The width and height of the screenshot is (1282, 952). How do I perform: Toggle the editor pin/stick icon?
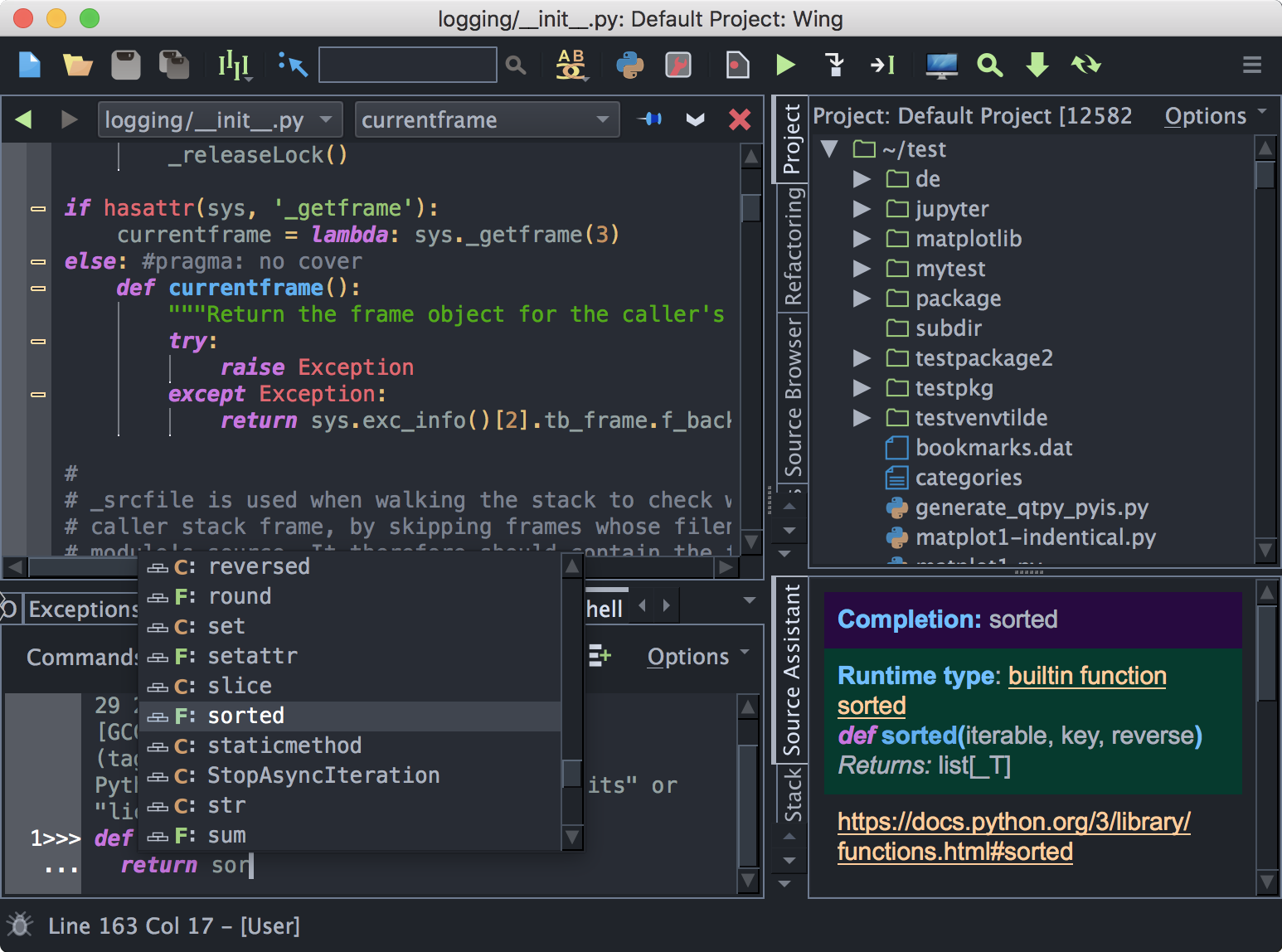pos(650,119)
